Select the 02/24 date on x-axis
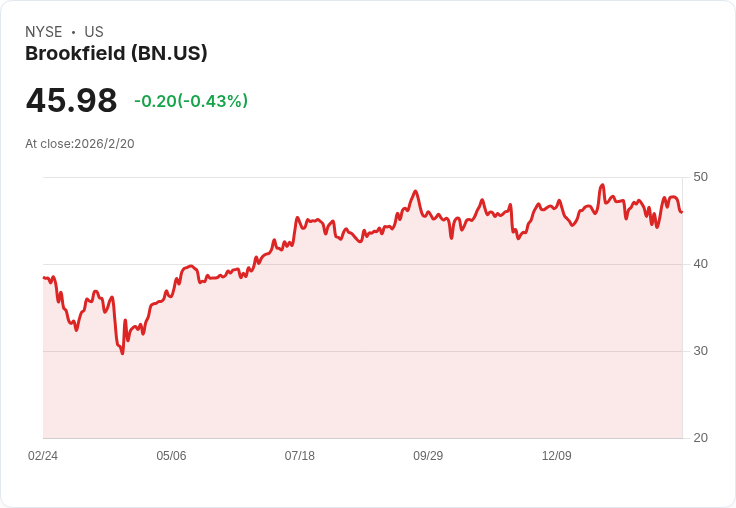Viewport: 736px width, 508px height. [43, 456]
